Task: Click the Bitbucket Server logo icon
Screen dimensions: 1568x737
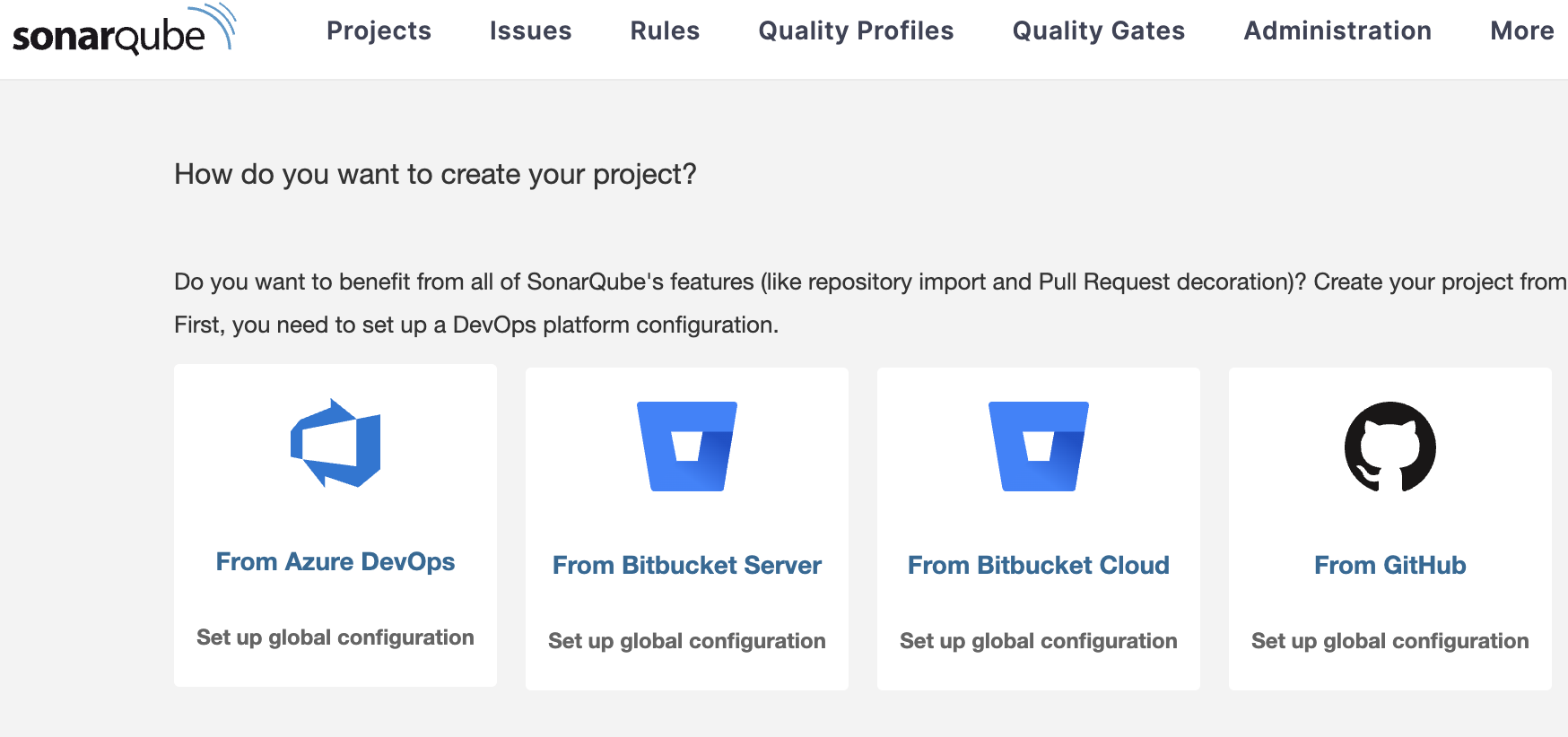Action: click(687, 447)
